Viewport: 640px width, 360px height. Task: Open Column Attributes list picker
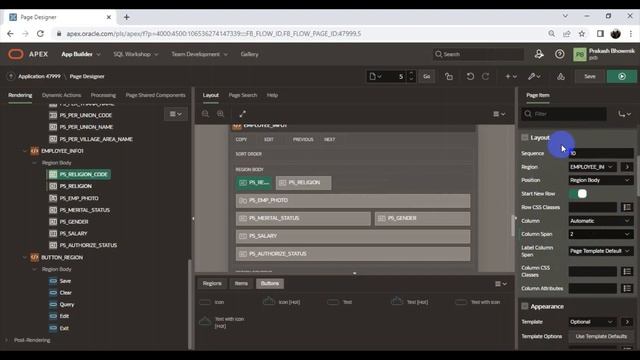[x=627, y=289]
